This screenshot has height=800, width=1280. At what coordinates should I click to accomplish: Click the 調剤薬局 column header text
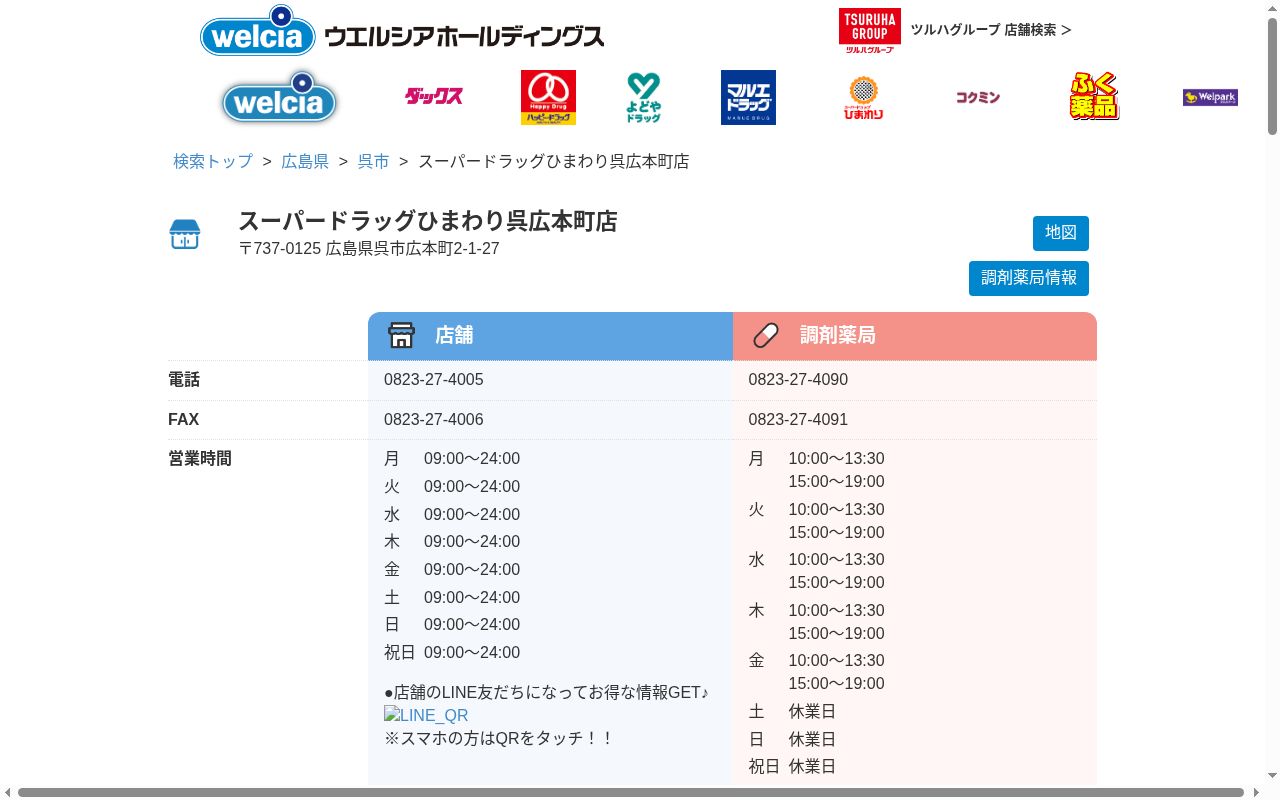[838, 335]
